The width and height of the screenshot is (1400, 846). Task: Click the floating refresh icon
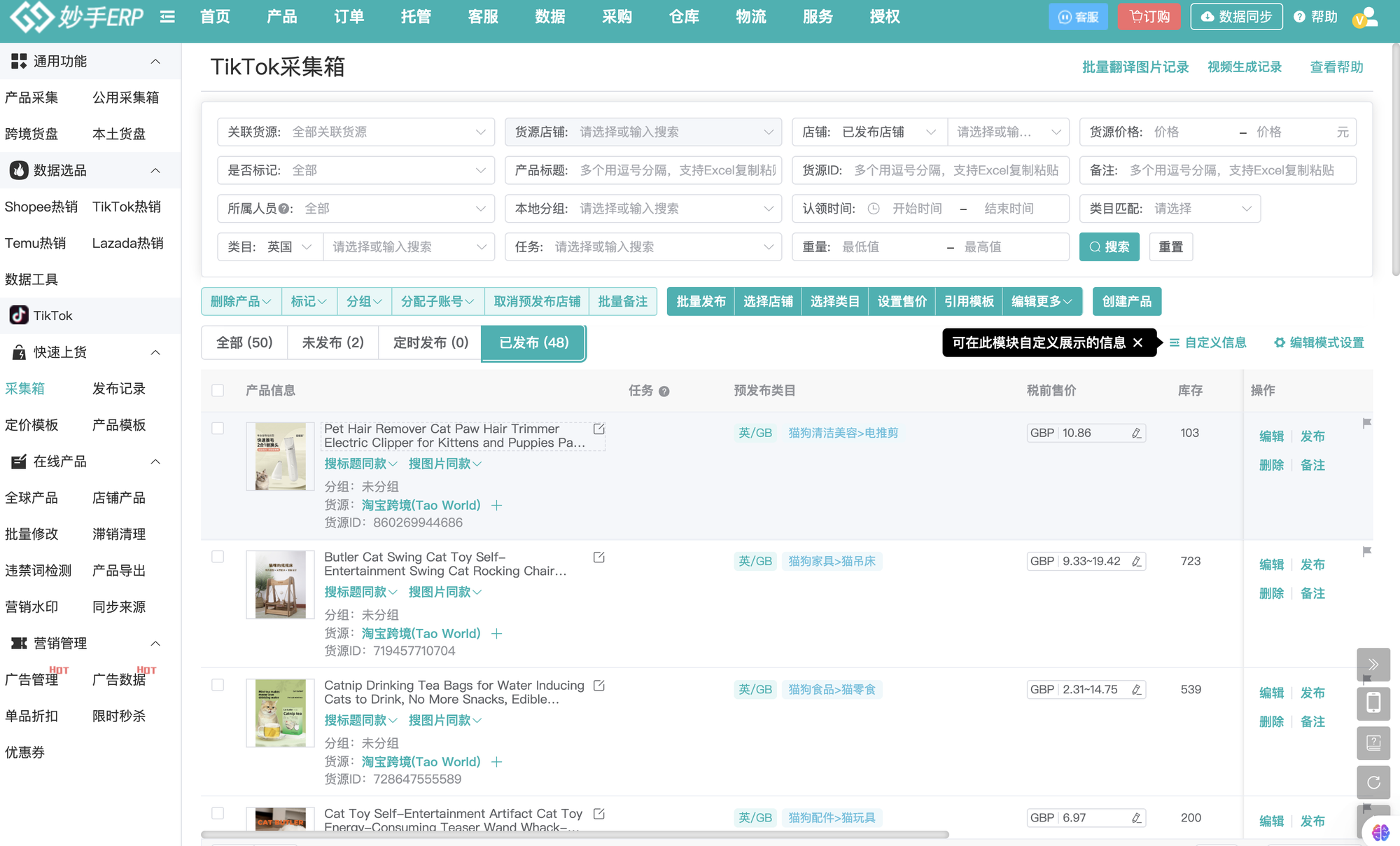pos(1373,782)
